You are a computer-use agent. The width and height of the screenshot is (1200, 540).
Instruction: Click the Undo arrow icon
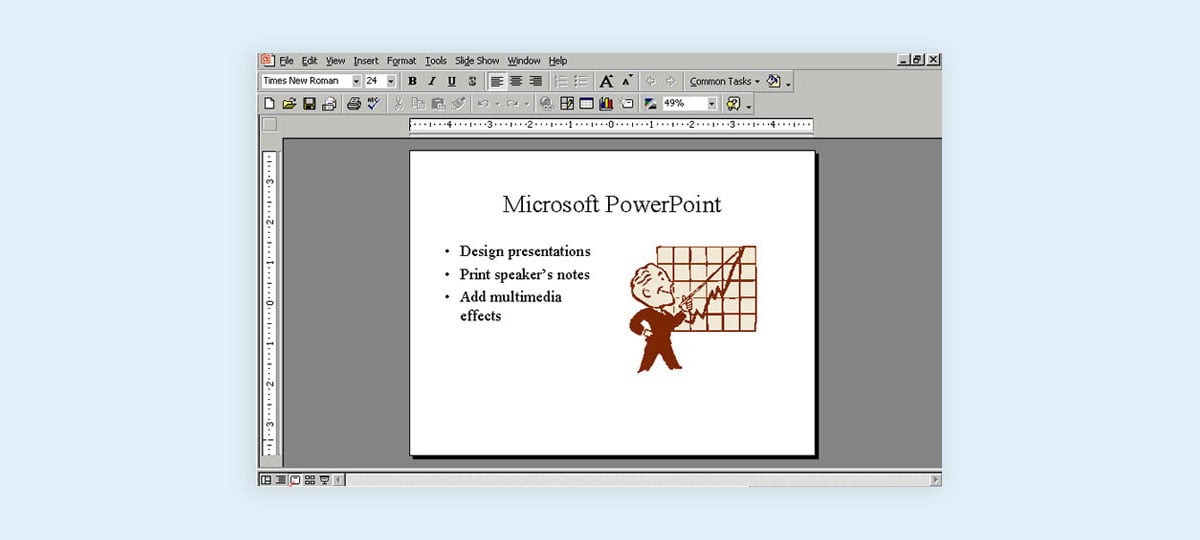coord(483,103)
